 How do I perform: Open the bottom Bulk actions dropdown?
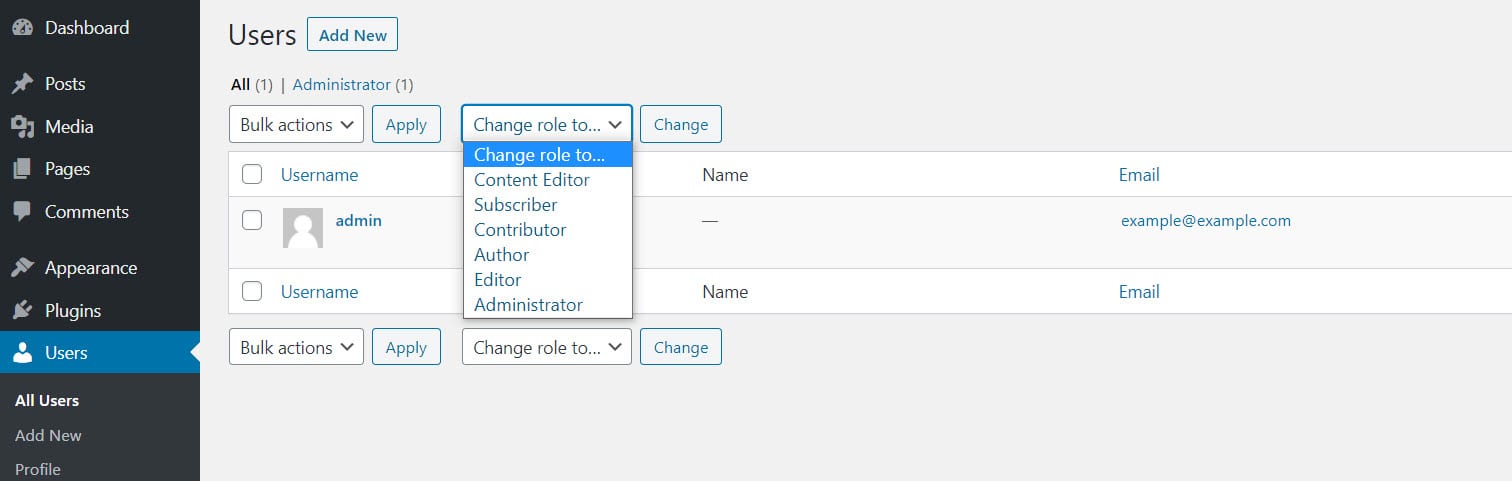pyautogui.click(x=296, y=348)
